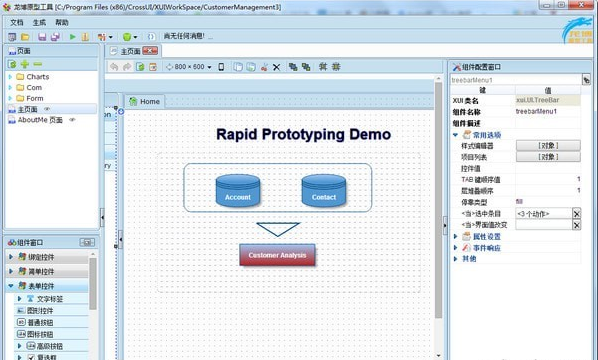This screenshot has width=598, height=360.
Task: Click the Customer Analysis button
Action: (277, 255)
